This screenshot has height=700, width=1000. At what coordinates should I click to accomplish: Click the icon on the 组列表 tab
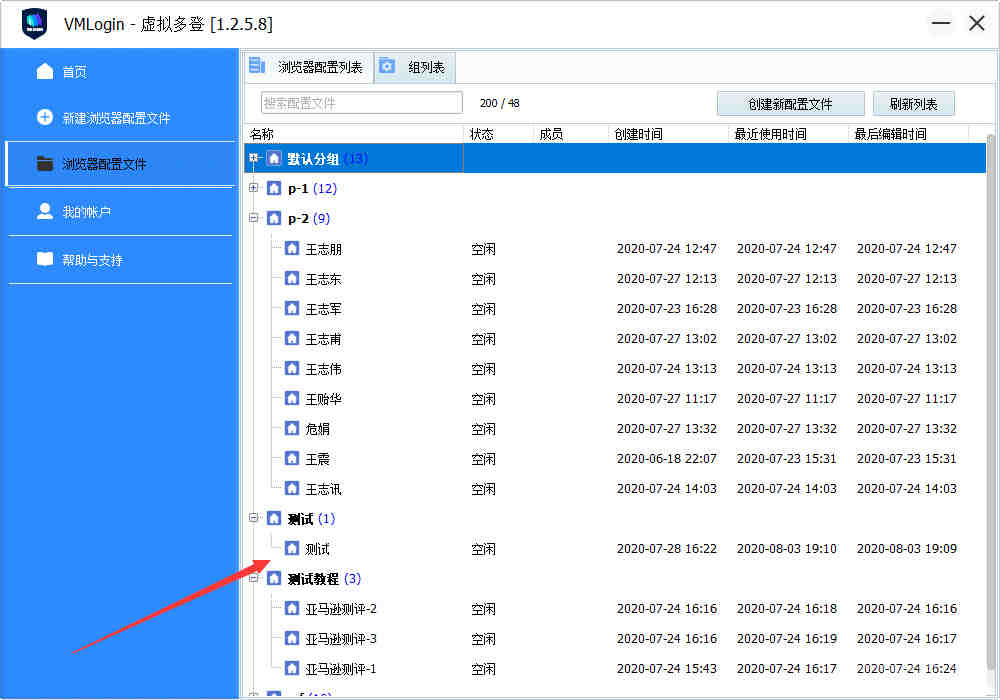pyautogui.click(x=386, y=66)
